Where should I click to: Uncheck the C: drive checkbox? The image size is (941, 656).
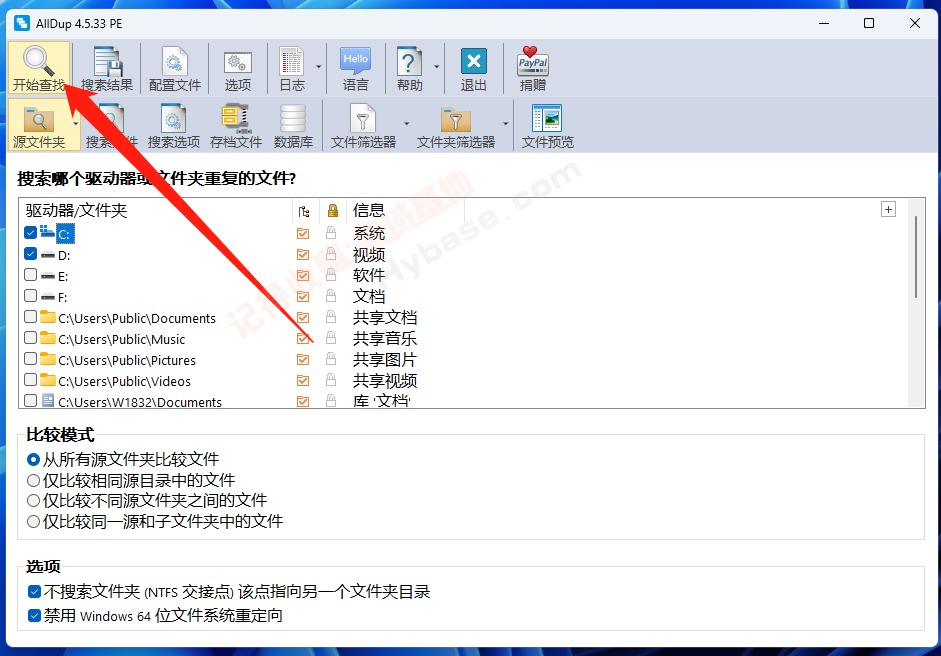tap(31, 232)
